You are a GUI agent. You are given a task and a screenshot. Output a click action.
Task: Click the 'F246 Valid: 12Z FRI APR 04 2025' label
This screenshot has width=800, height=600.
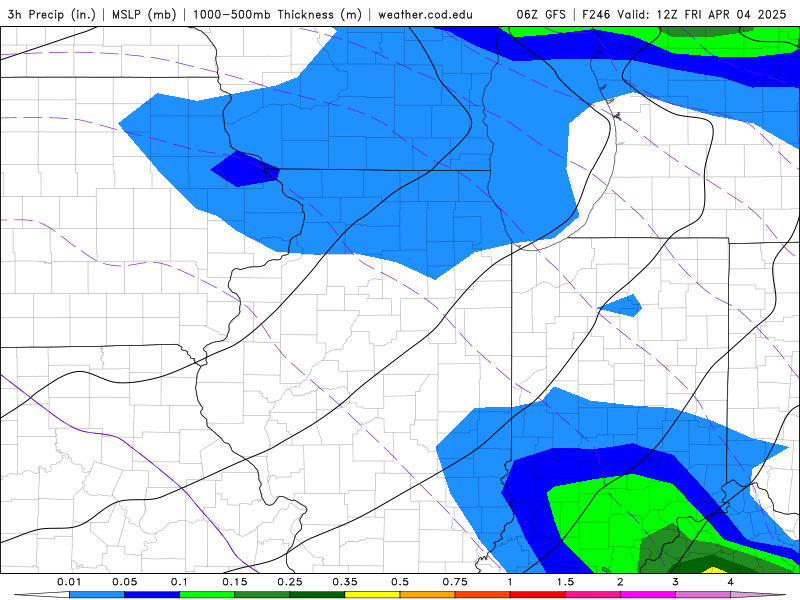click(x=684, y=14)
